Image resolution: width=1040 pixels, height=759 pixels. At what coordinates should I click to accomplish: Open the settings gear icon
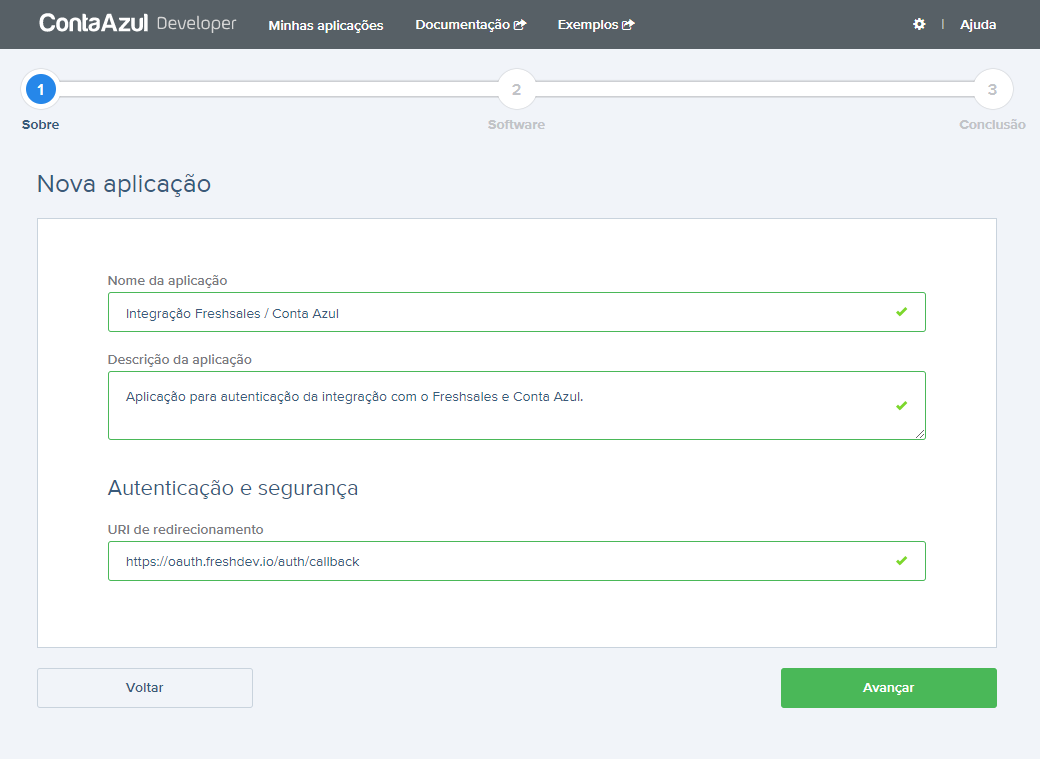919,25
